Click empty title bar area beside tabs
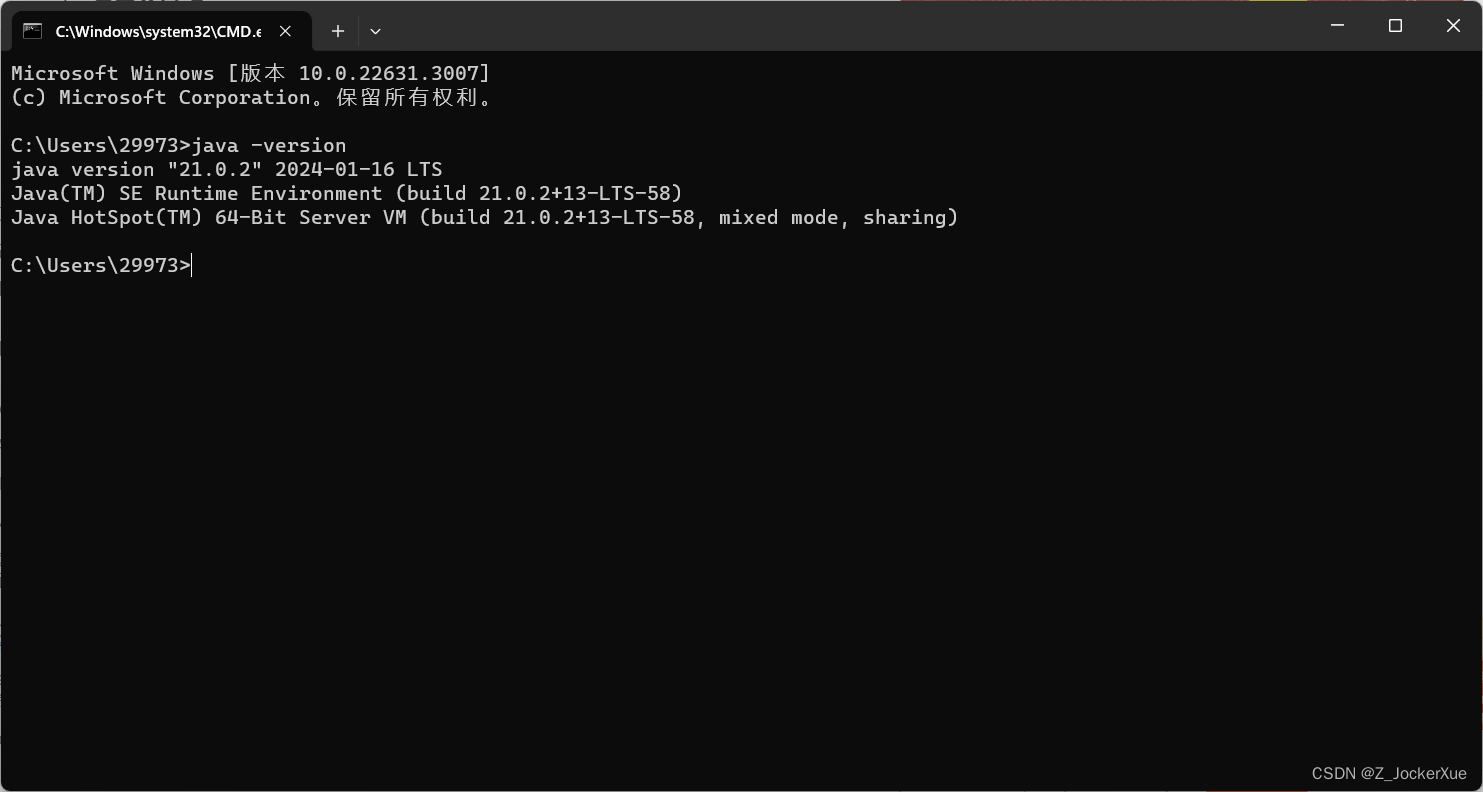1483x792 pixels. [840, 26]
